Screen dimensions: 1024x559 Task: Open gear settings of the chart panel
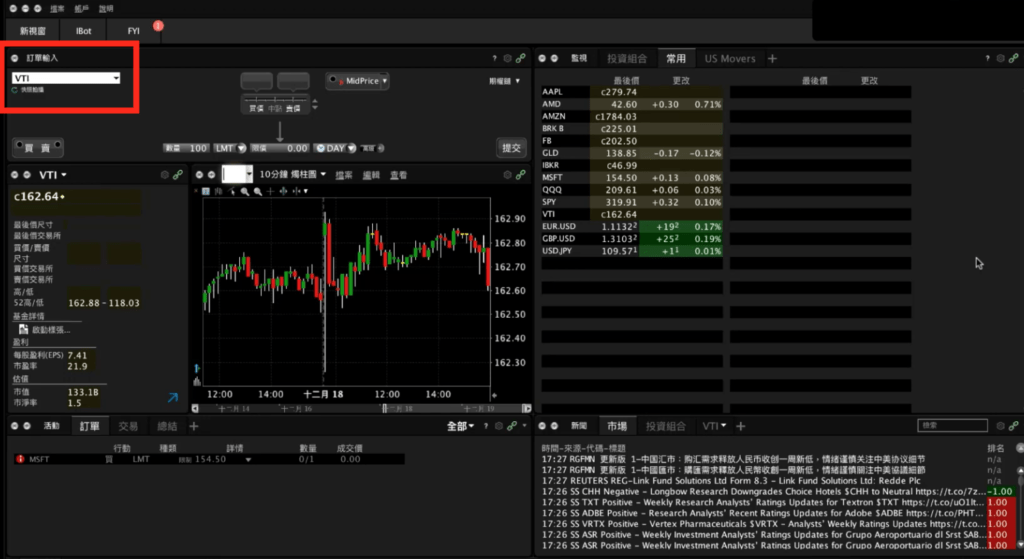pyautogui.click(x=507, y=175)
